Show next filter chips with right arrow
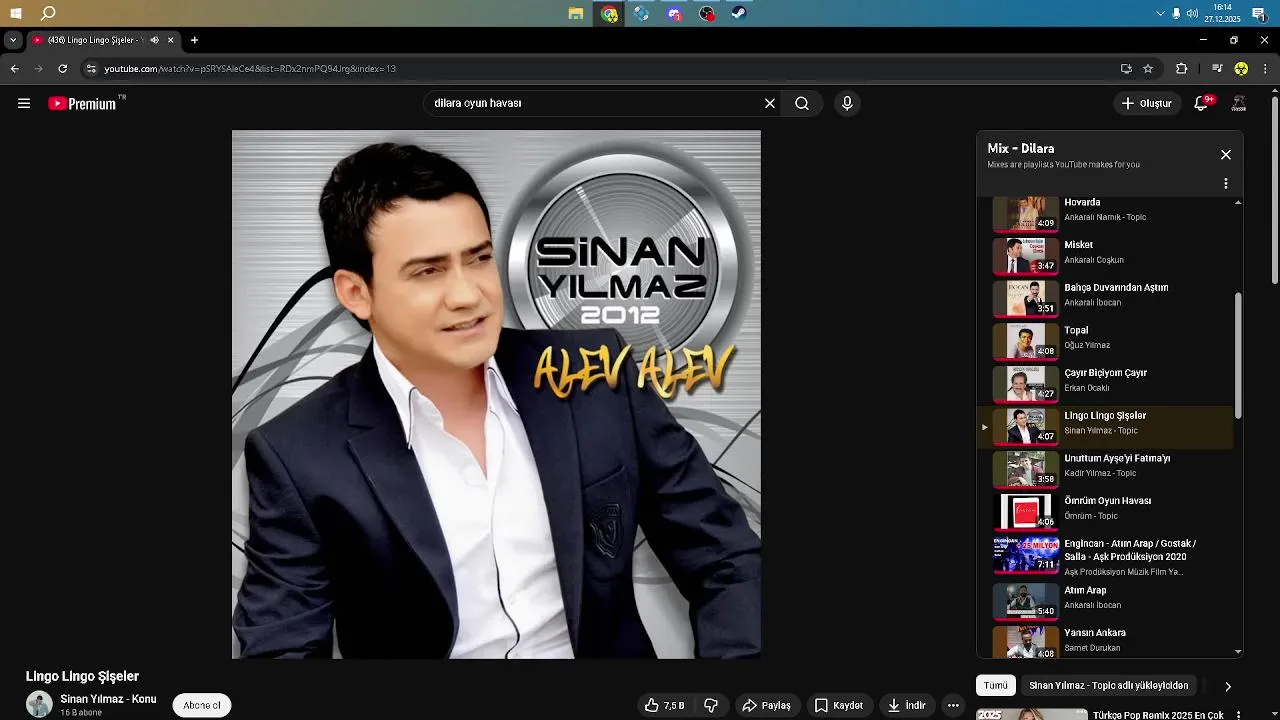The width and height of the screenshot is (1280, 720). point(1228,686)
